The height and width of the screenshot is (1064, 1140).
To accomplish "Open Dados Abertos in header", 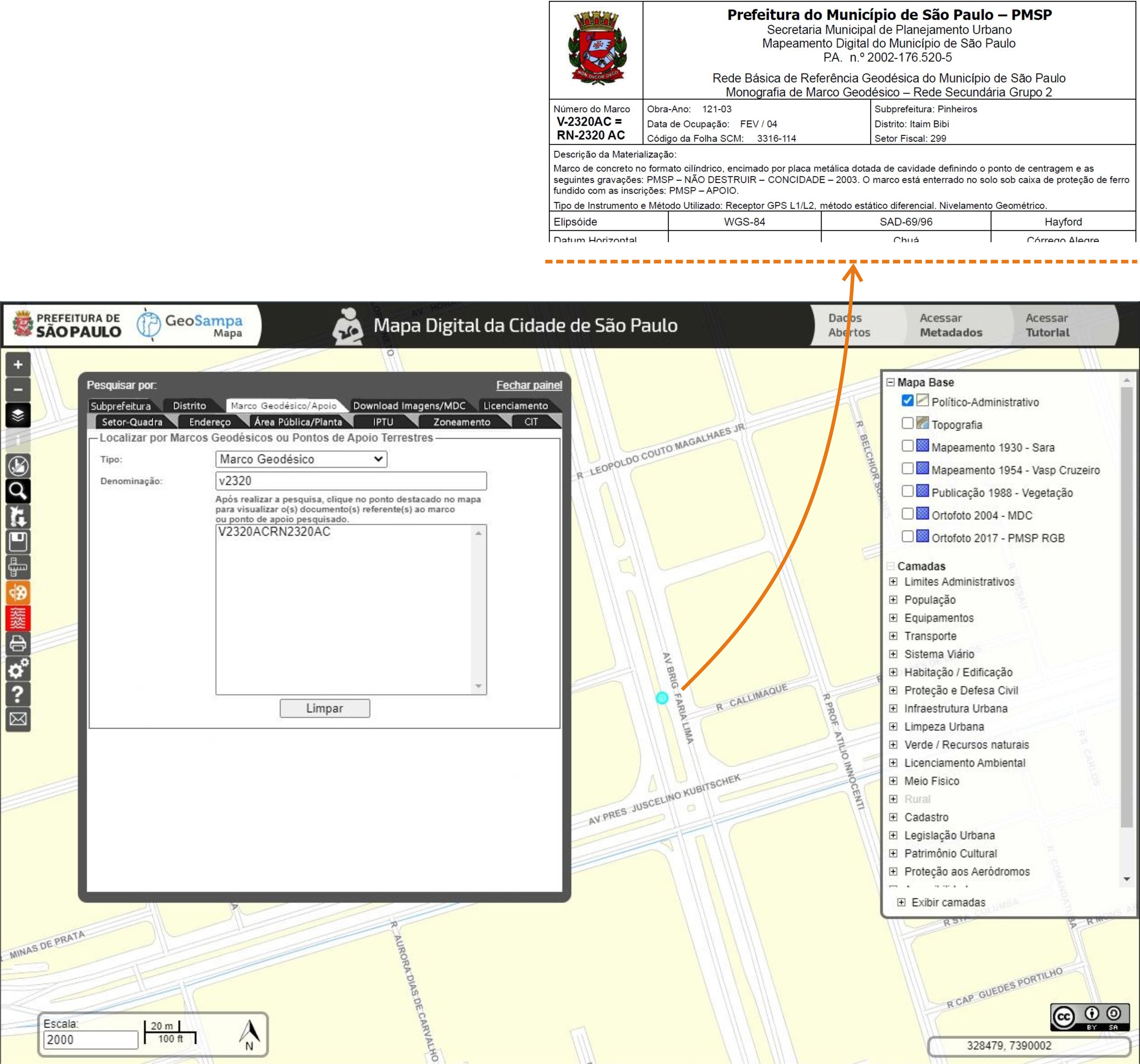I will click(x=849, y=325).
